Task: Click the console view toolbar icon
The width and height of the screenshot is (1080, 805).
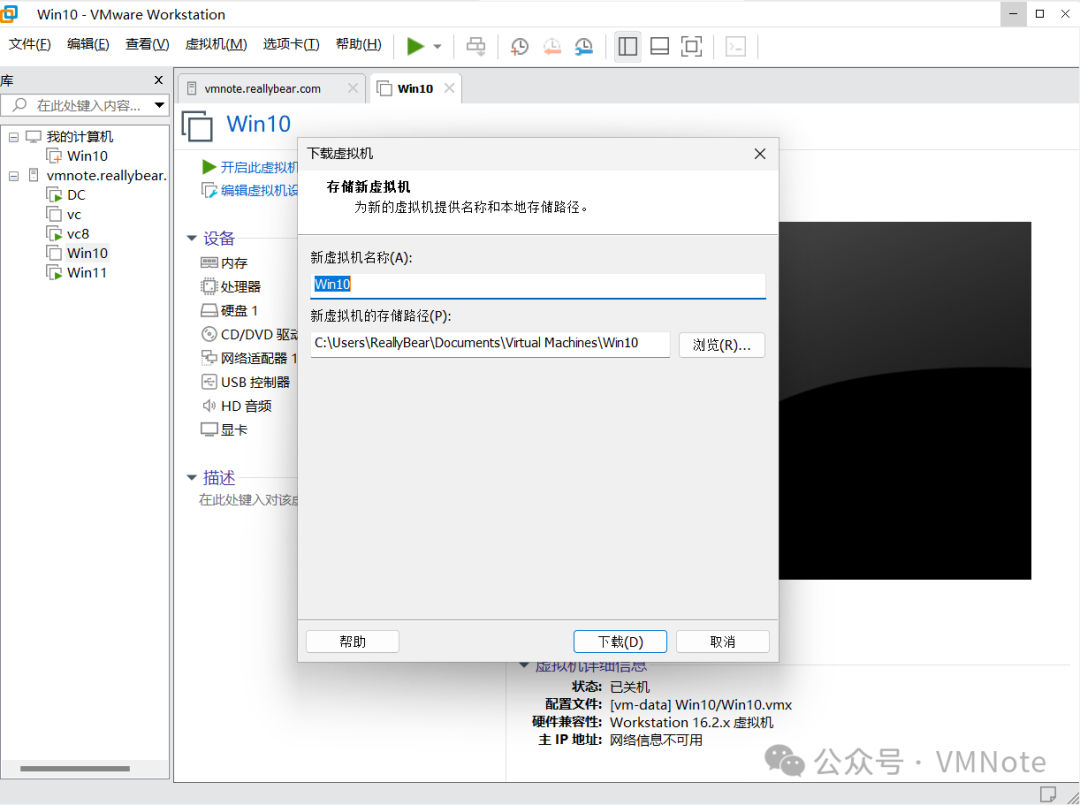Action: pos(736,46)
